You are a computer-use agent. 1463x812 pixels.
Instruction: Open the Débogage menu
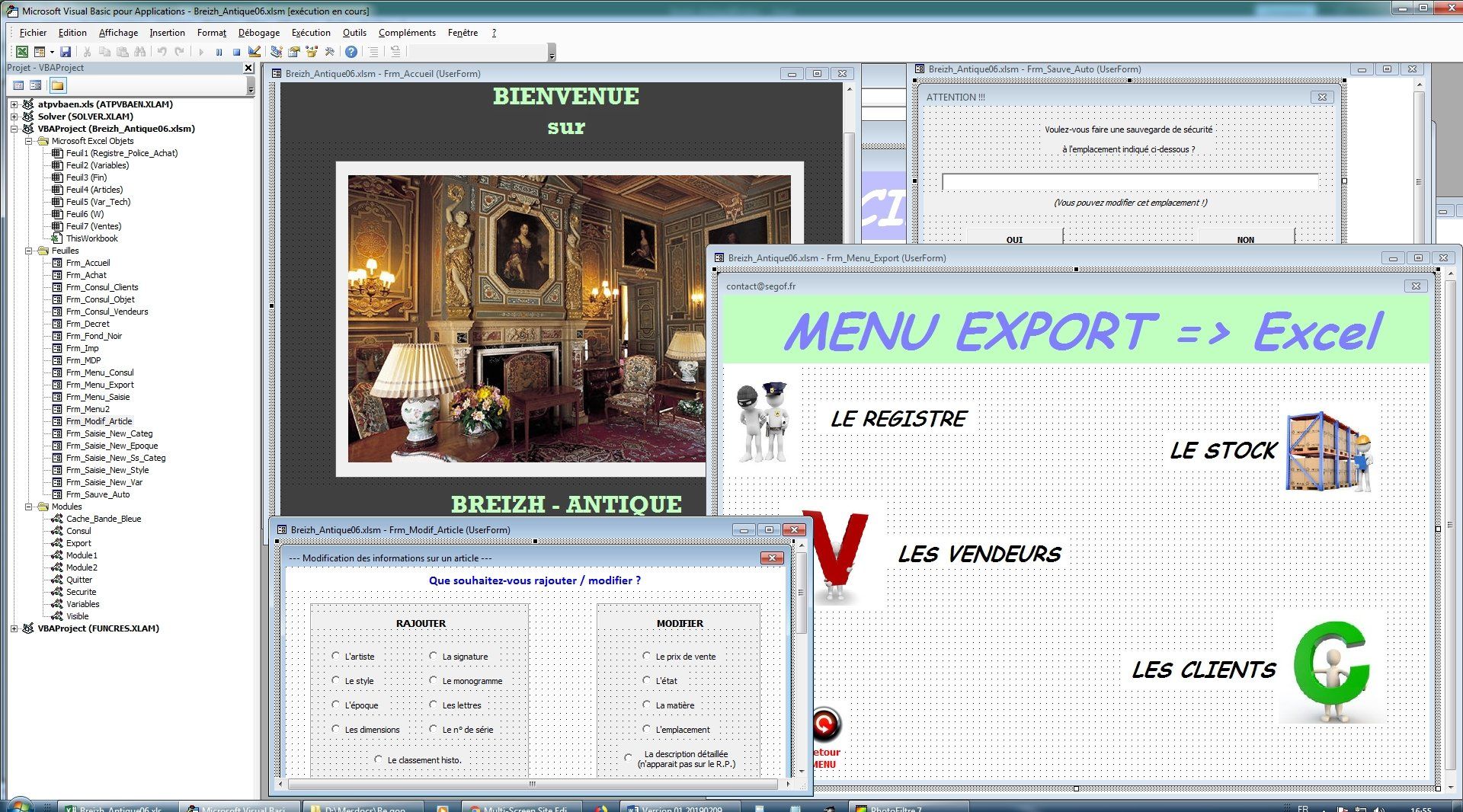(x=259, y=33)
